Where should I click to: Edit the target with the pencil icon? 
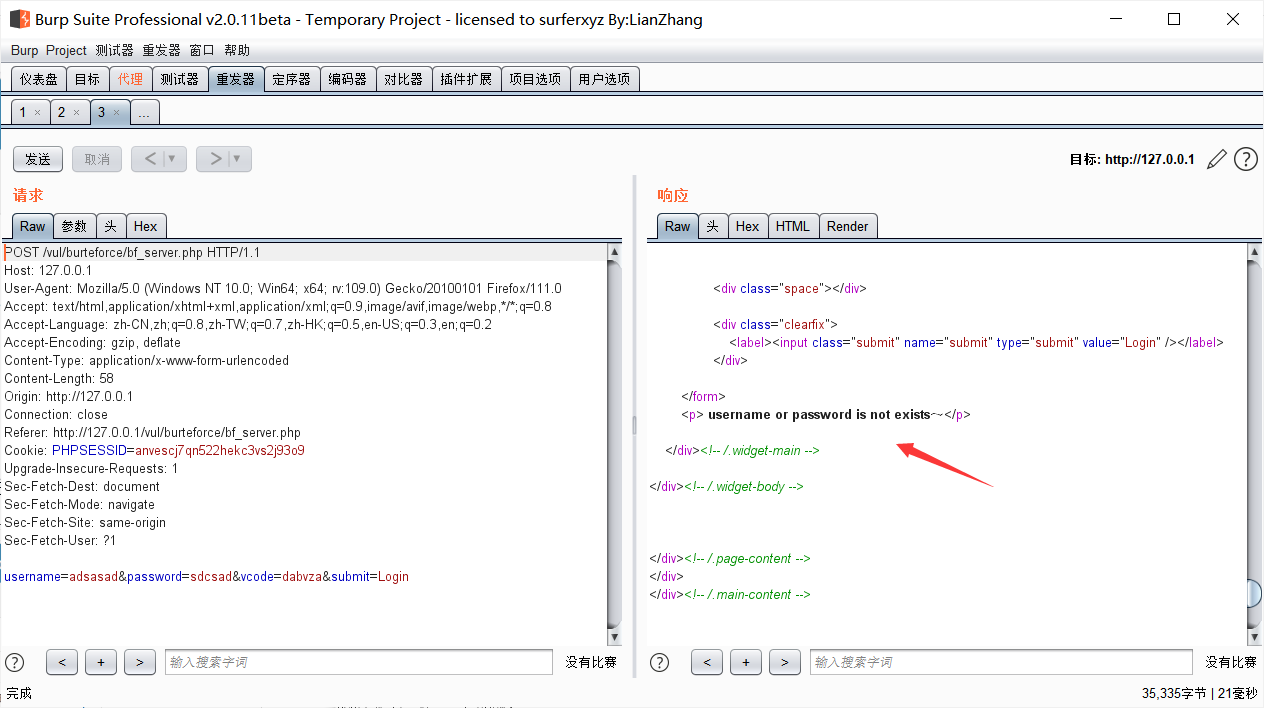click(x=1217, y=159)
